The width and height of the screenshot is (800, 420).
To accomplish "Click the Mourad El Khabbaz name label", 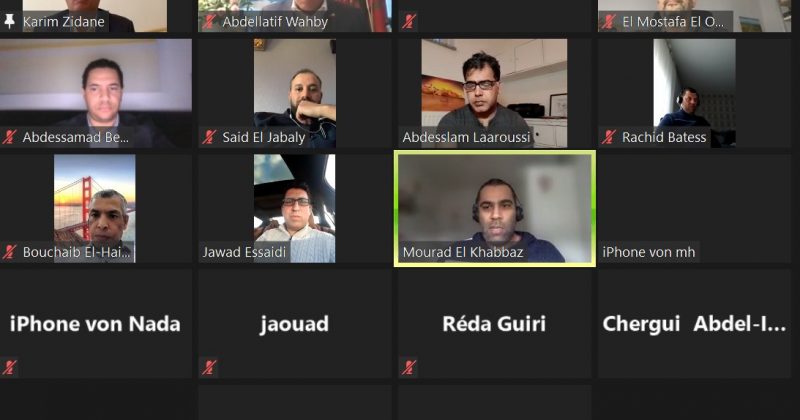I will pos(463,252).
